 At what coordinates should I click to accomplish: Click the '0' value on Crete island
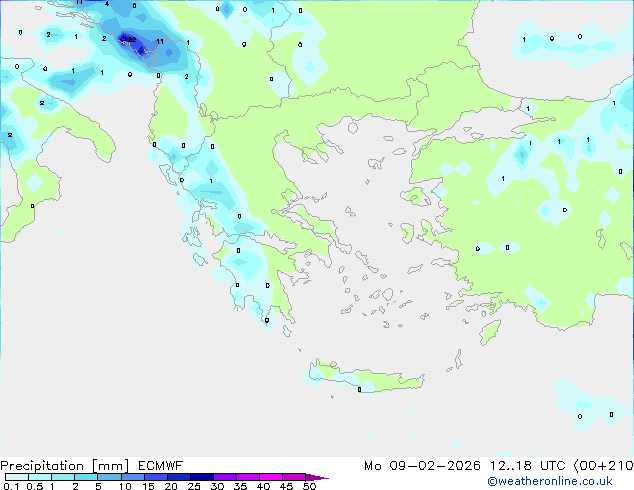click(x=359, y=390)
